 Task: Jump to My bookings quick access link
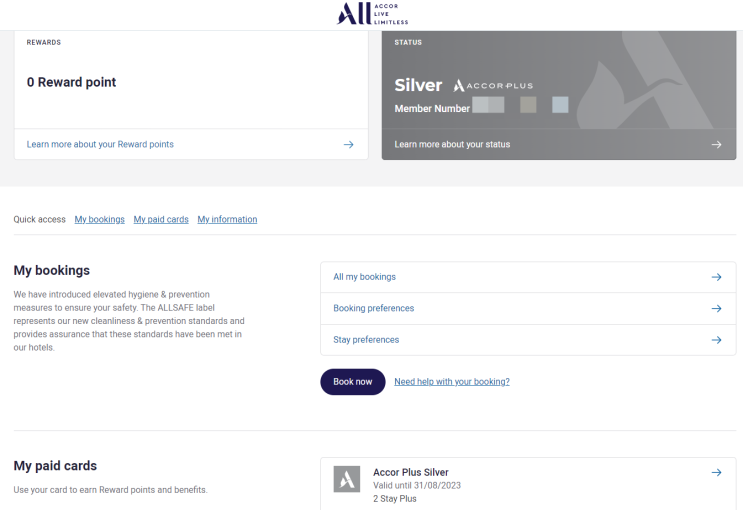click(x=100, y=219)
